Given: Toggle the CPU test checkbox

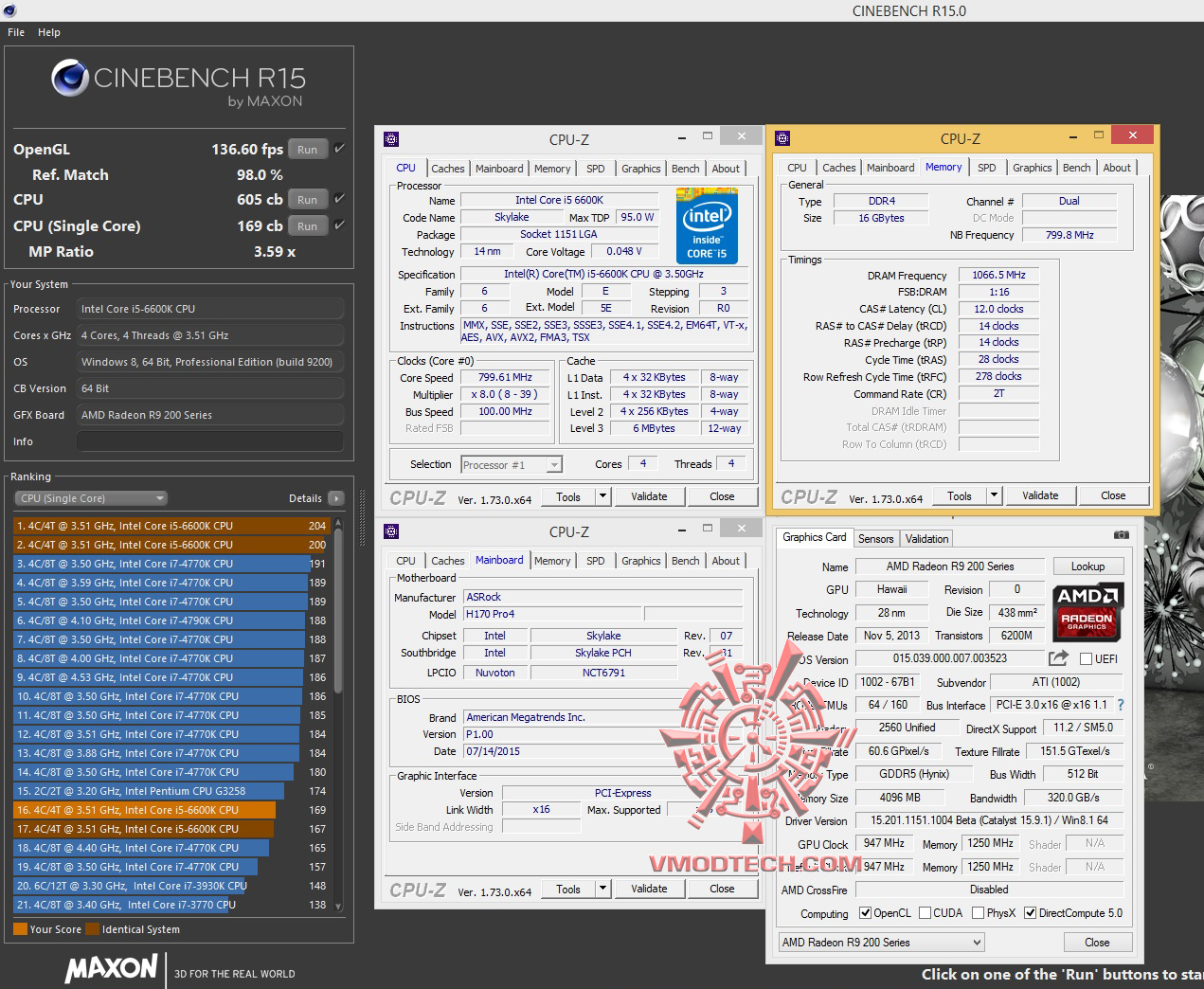Looking at the screenshot, I should pos(339,199).
